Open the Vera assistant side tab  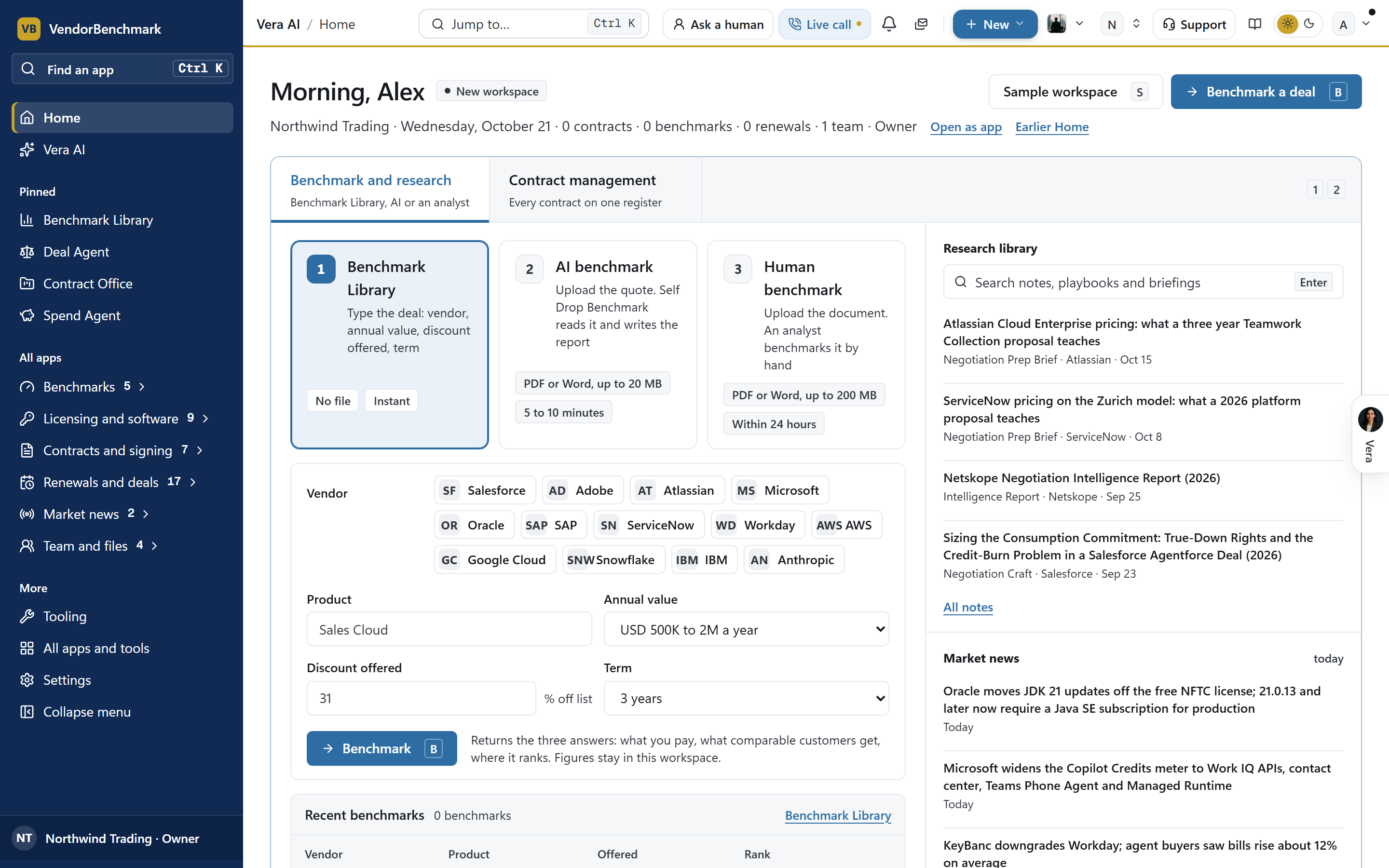[x=1371, y=434]
